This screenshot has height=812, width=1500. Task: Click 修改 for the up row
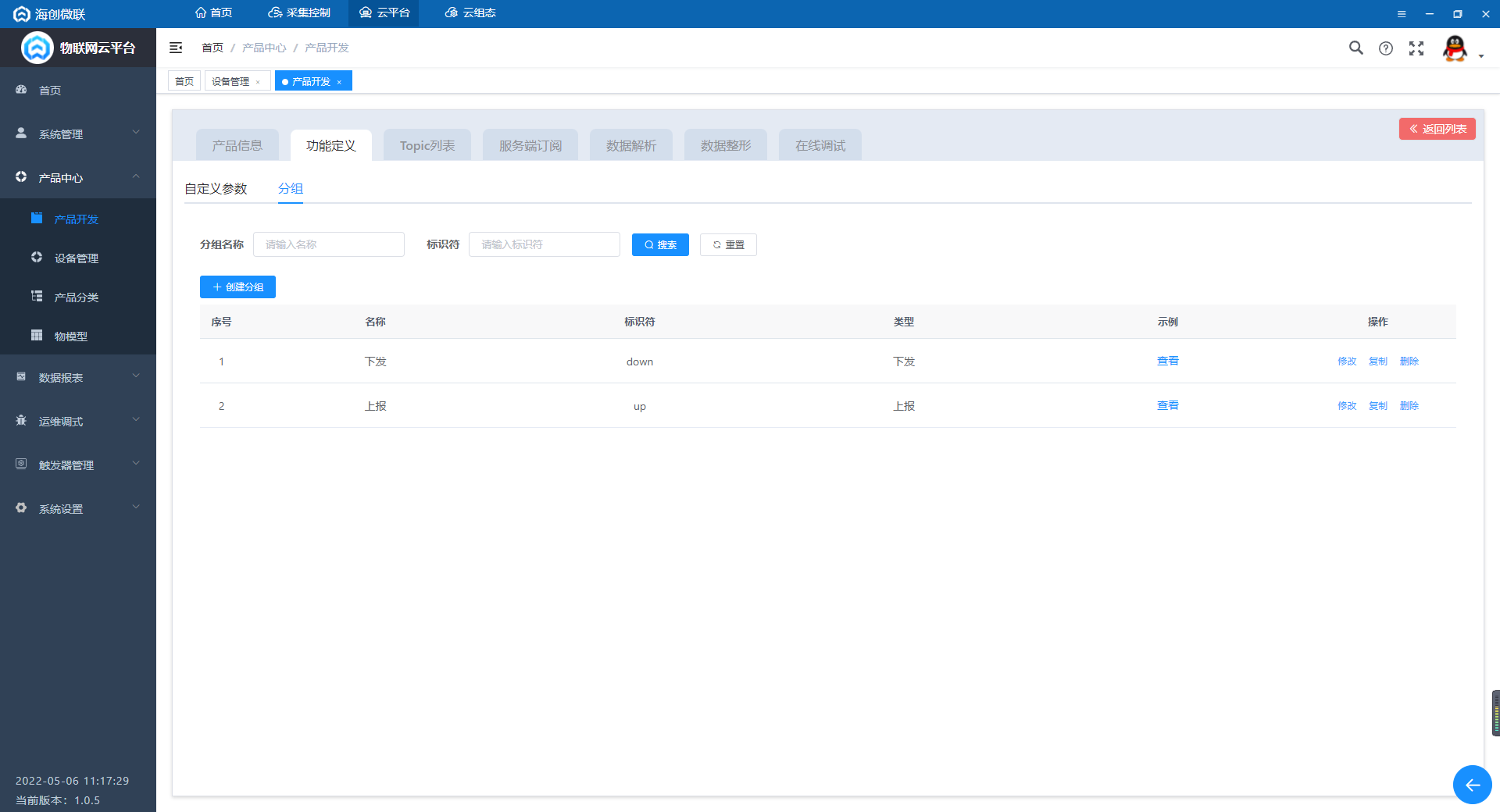[1347, 406]
